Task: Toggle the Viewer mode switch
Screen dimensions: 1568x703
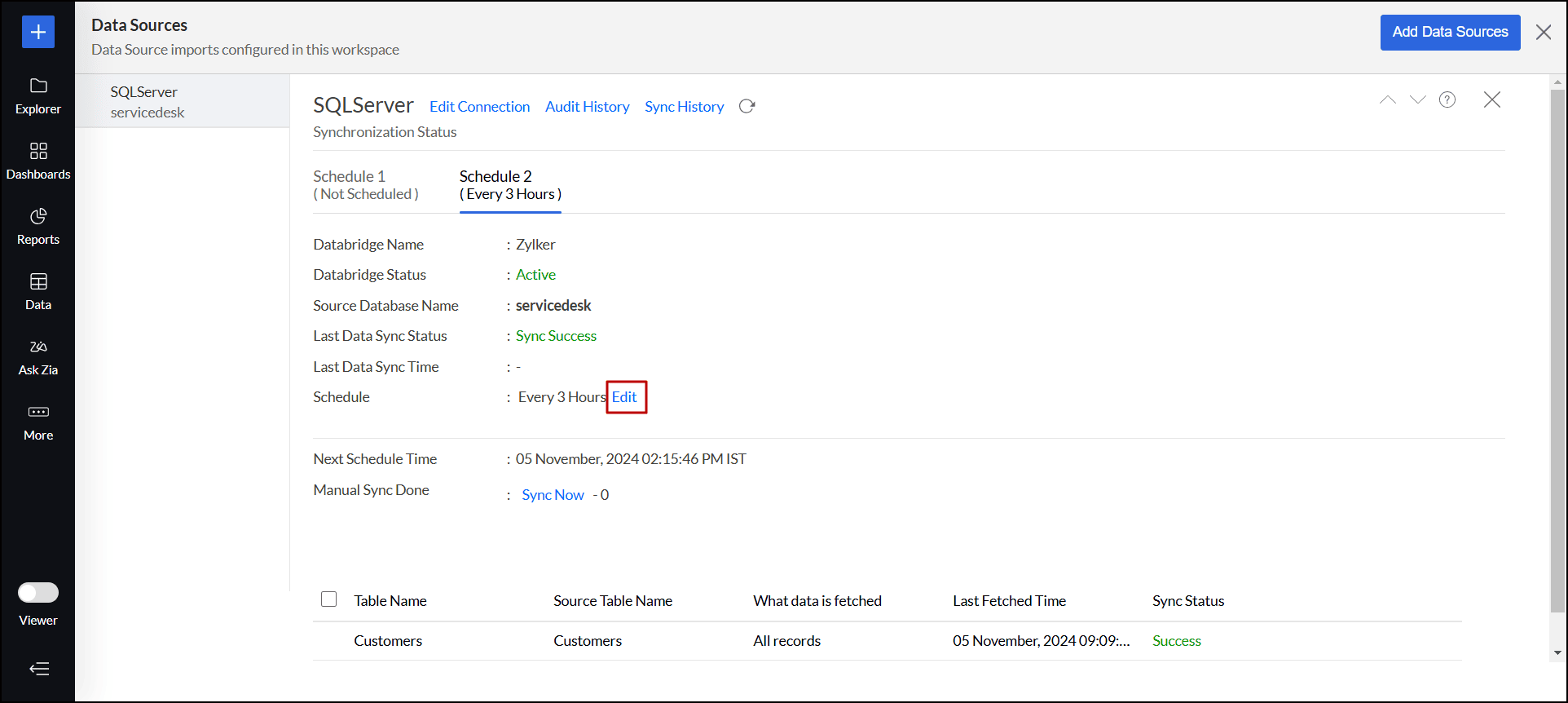Action: (x=38, y=593)
